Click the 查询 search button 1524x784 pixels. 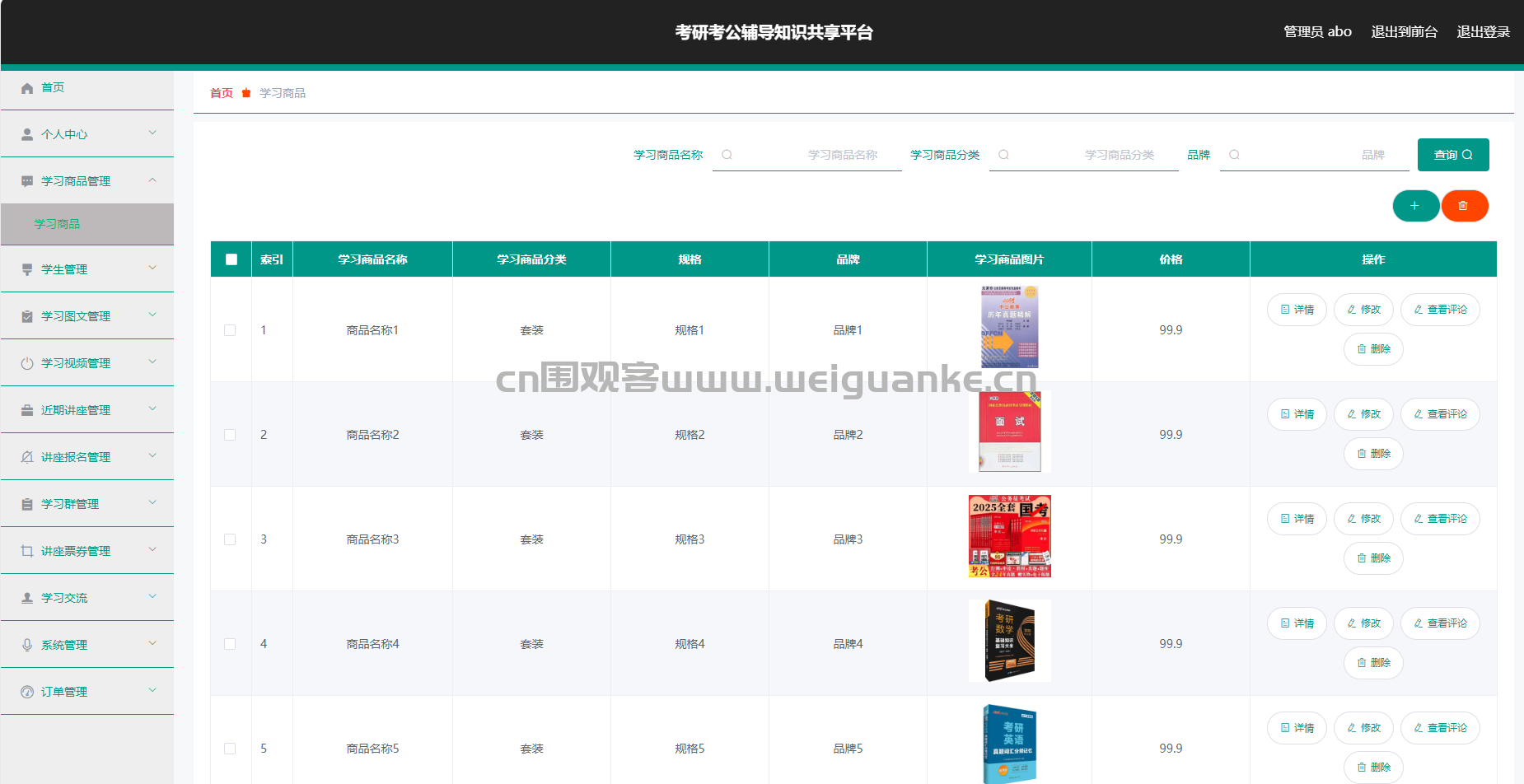point(1452,155)
